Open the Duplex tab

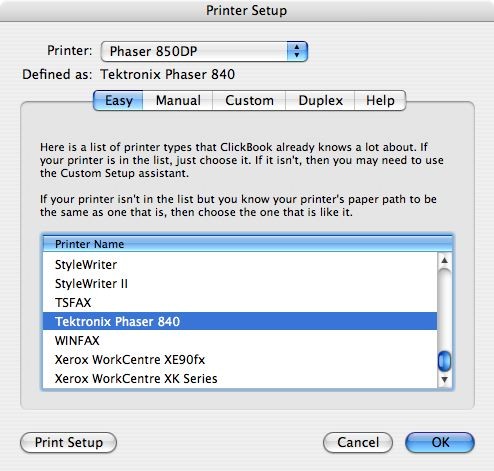click(x=320, y=100)
